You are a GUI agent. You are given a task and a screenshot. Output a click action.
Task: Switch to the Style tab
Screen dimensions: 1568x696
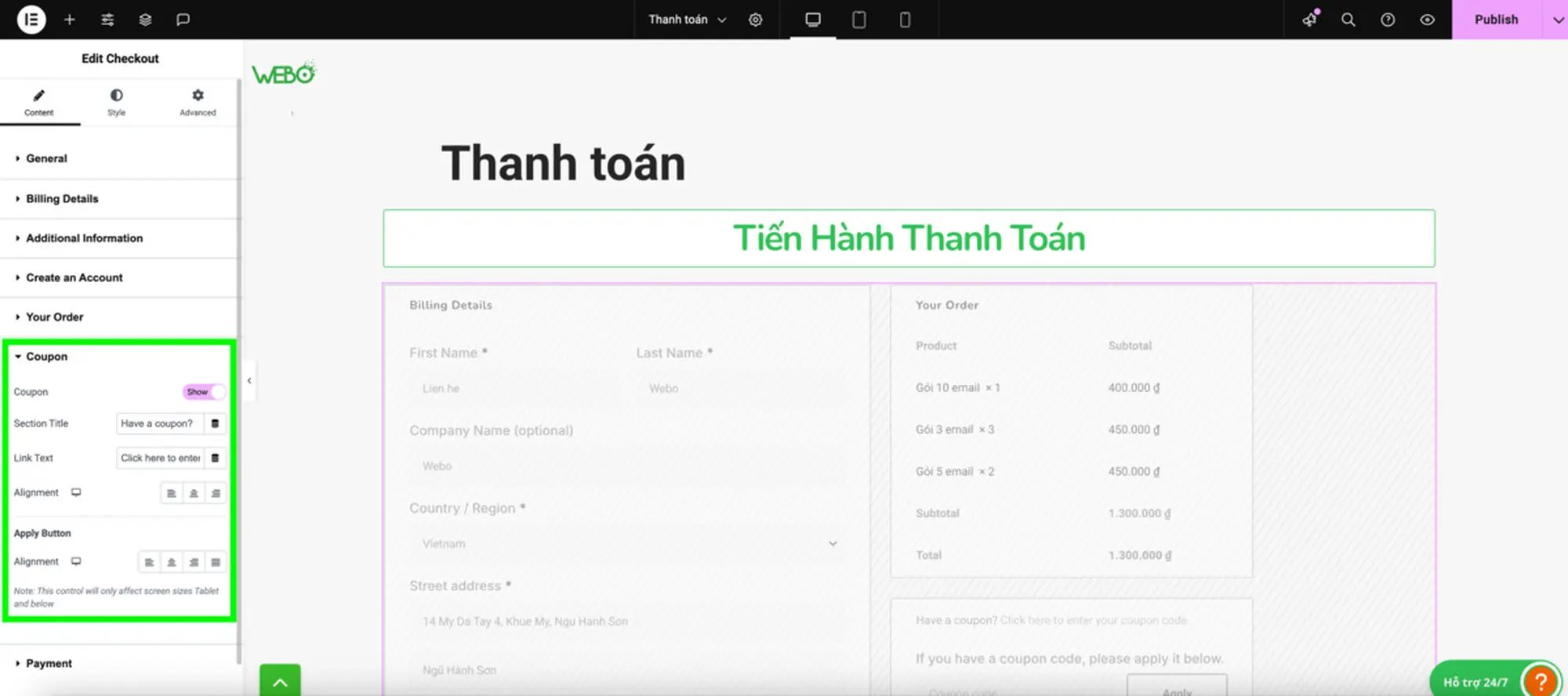point(116,103)
